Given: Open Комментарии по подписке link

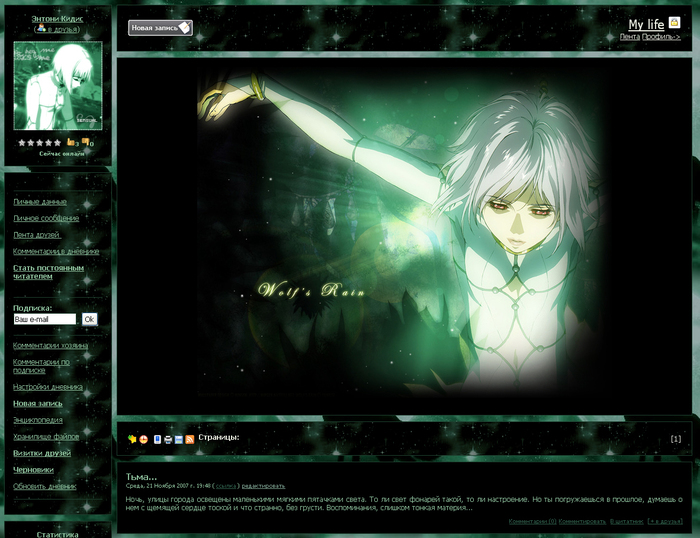Looking at the screenshot, I should click(41, 366).
